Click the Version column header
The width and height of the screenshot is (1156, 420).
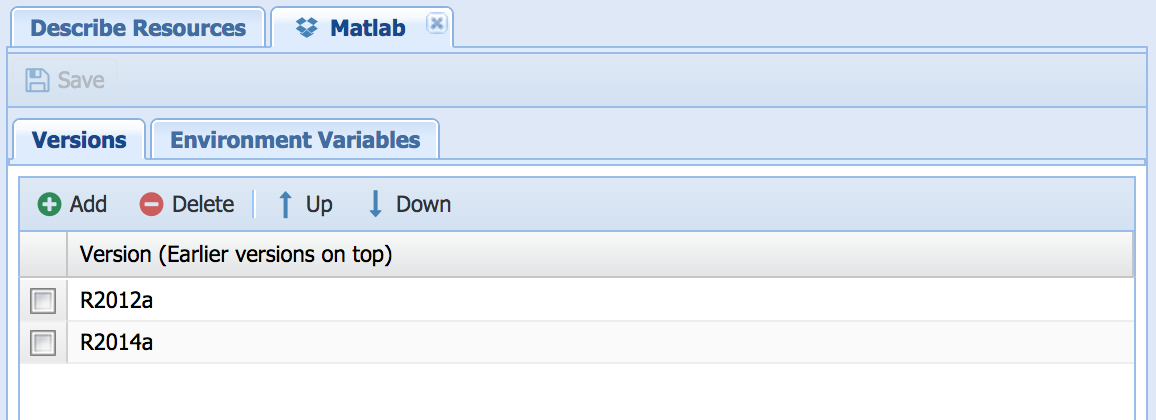click(x=235, y=254)
